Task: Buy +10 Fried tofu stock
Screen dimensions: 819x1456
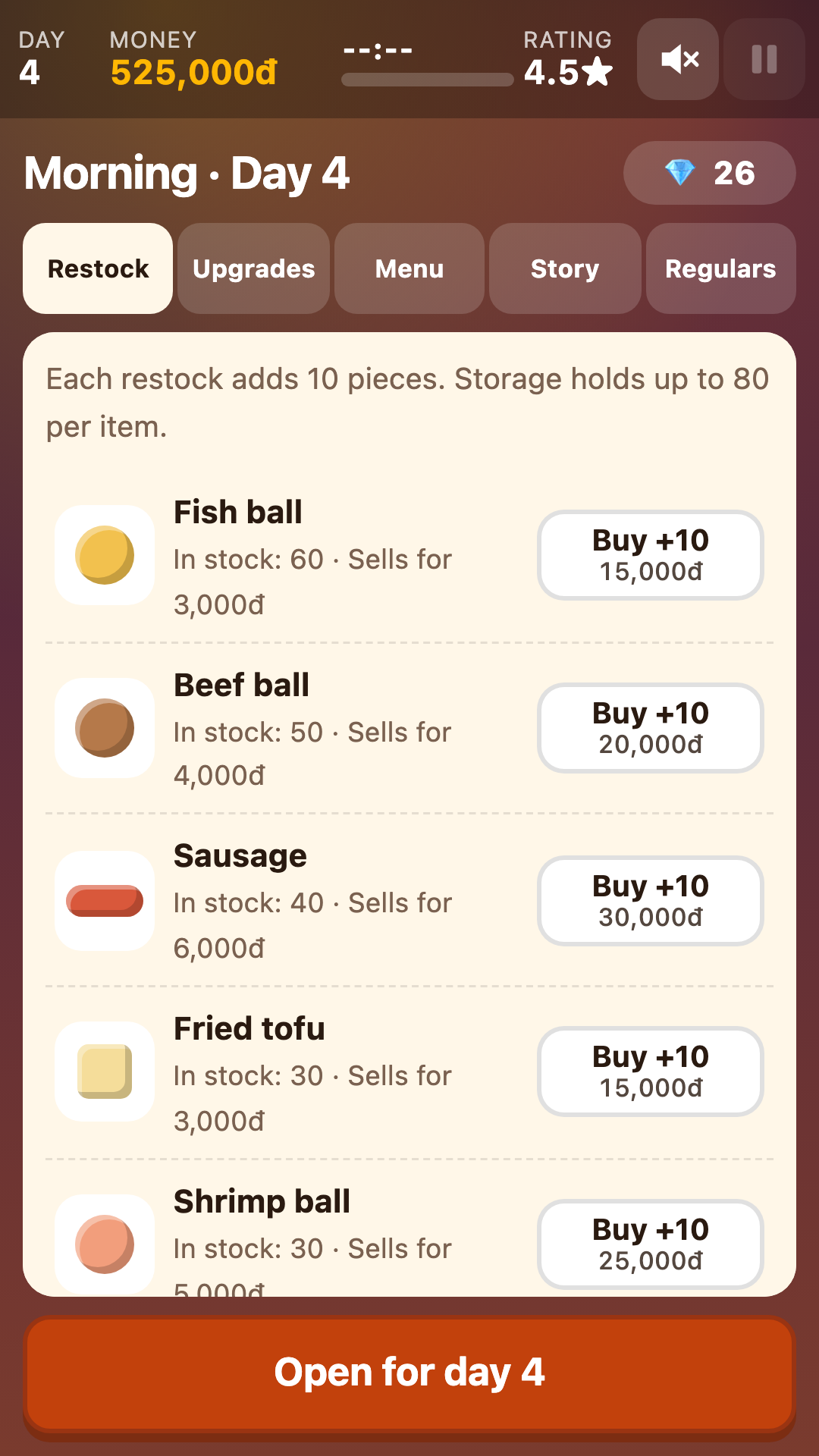Action: 651,1072
